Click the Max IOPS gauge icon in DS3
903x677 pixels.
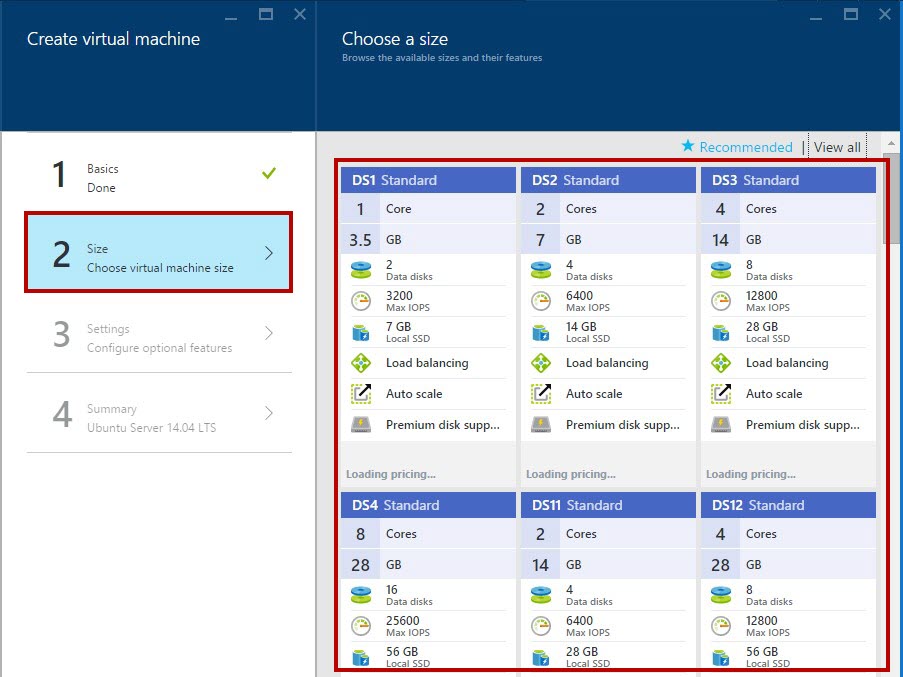(x=721, y=301)
